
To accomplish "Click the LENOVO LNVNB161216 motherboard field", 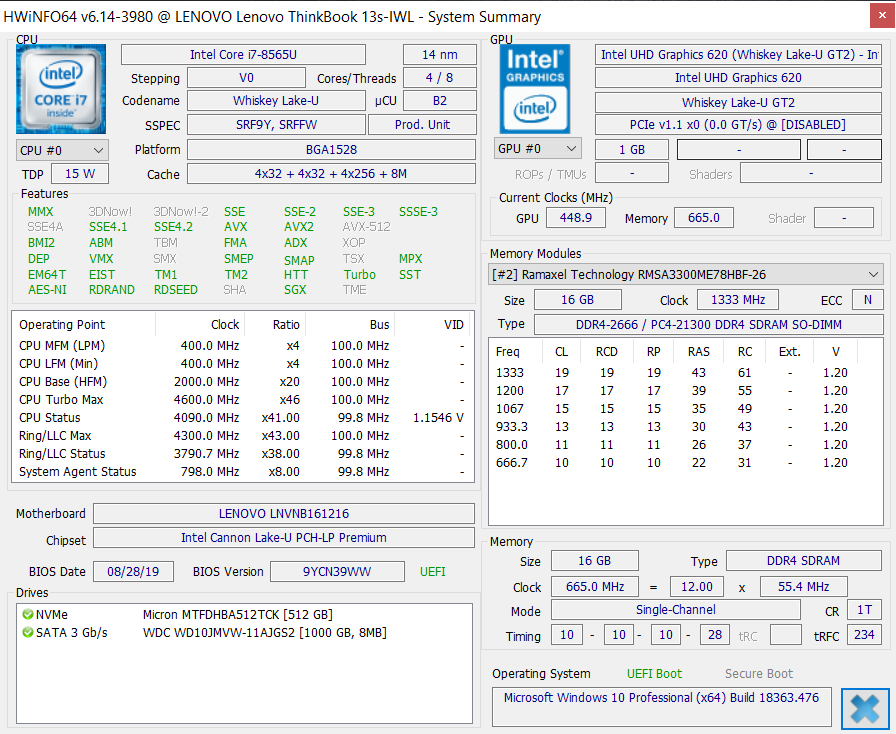I will (283, 513).
